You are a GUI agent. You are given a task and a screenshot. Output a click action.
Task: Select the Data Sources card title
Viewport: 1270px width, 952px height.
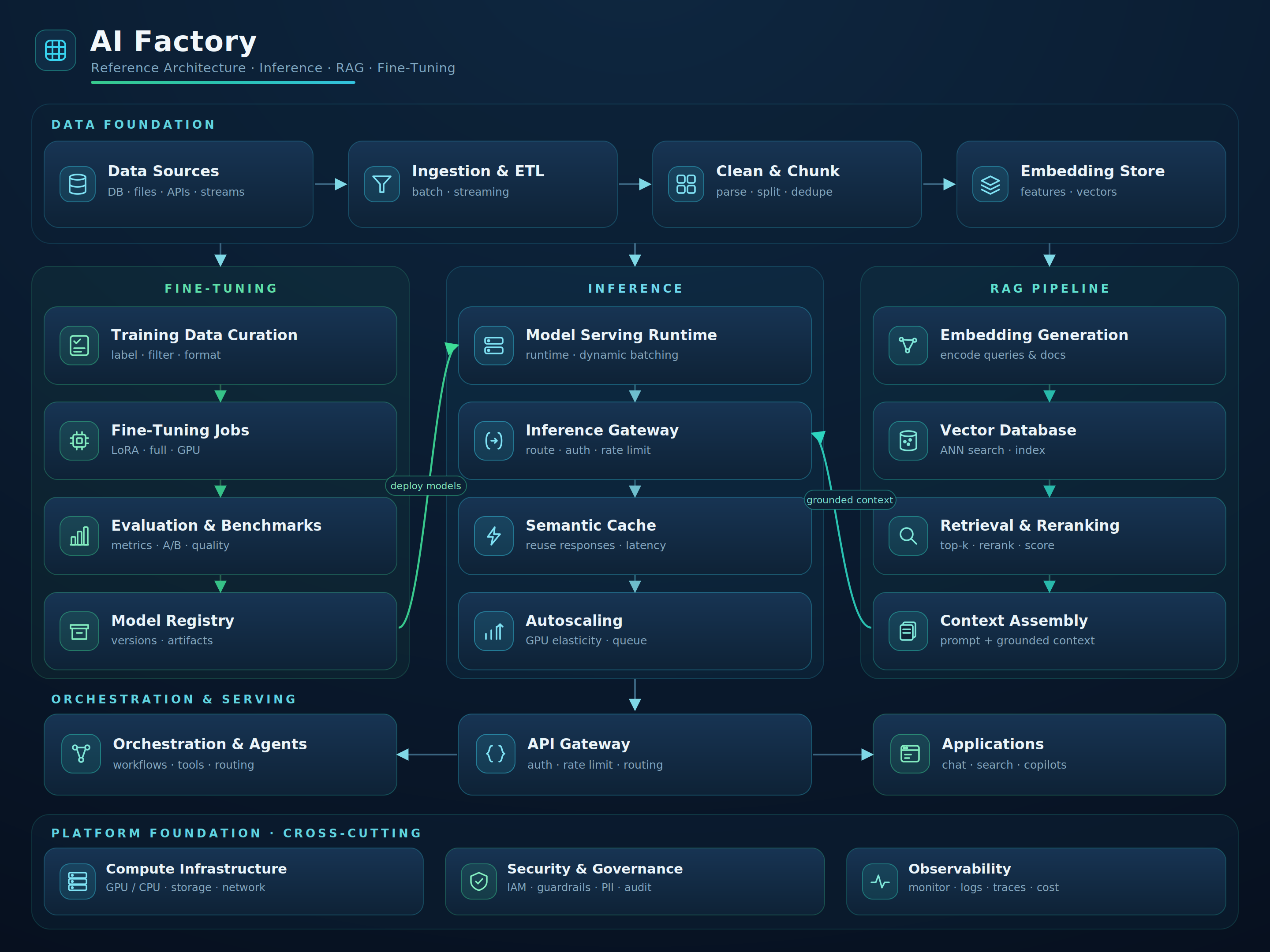click(164, 171)
